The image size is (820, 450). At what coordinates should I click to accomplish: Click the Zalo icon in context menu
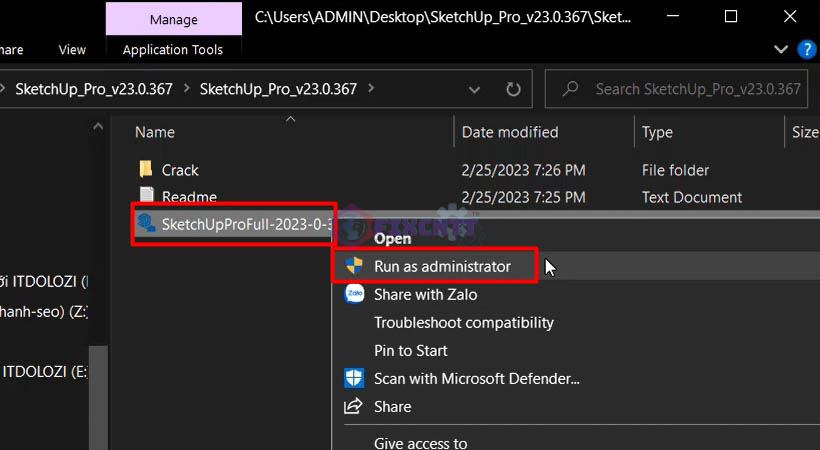354,294
